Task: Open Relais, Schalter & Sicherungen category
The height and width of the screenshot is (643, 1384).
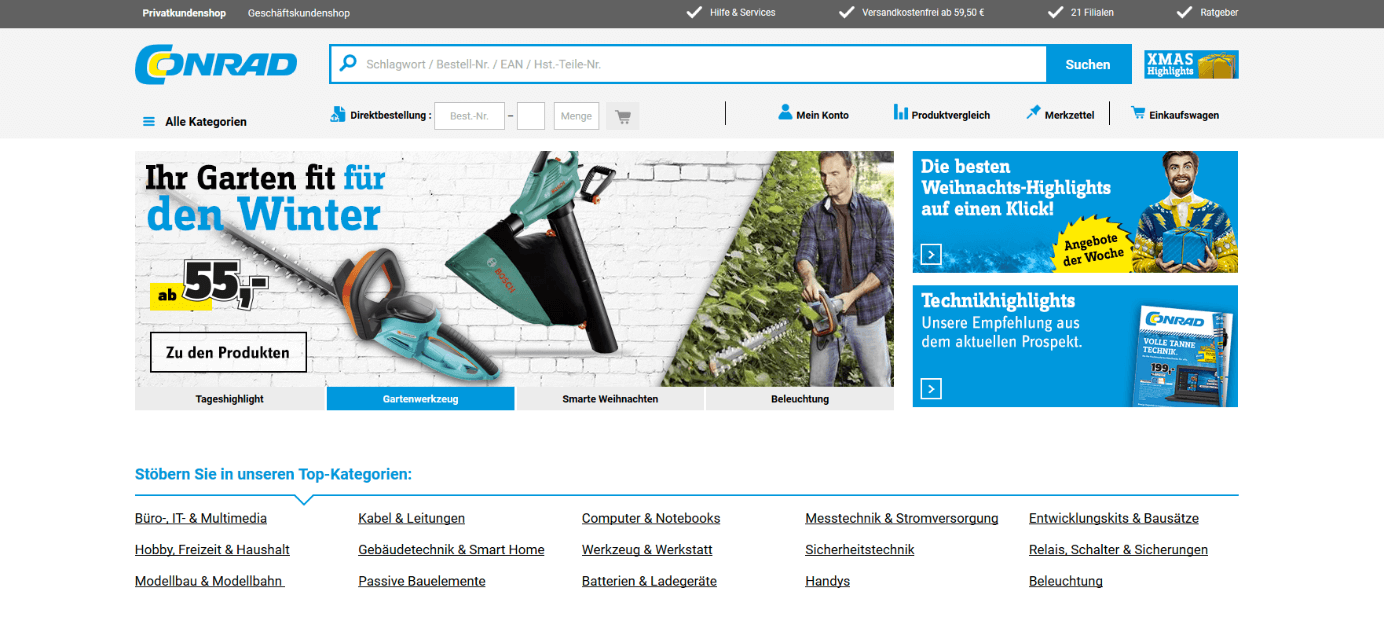Action: tap(1118, 549)
